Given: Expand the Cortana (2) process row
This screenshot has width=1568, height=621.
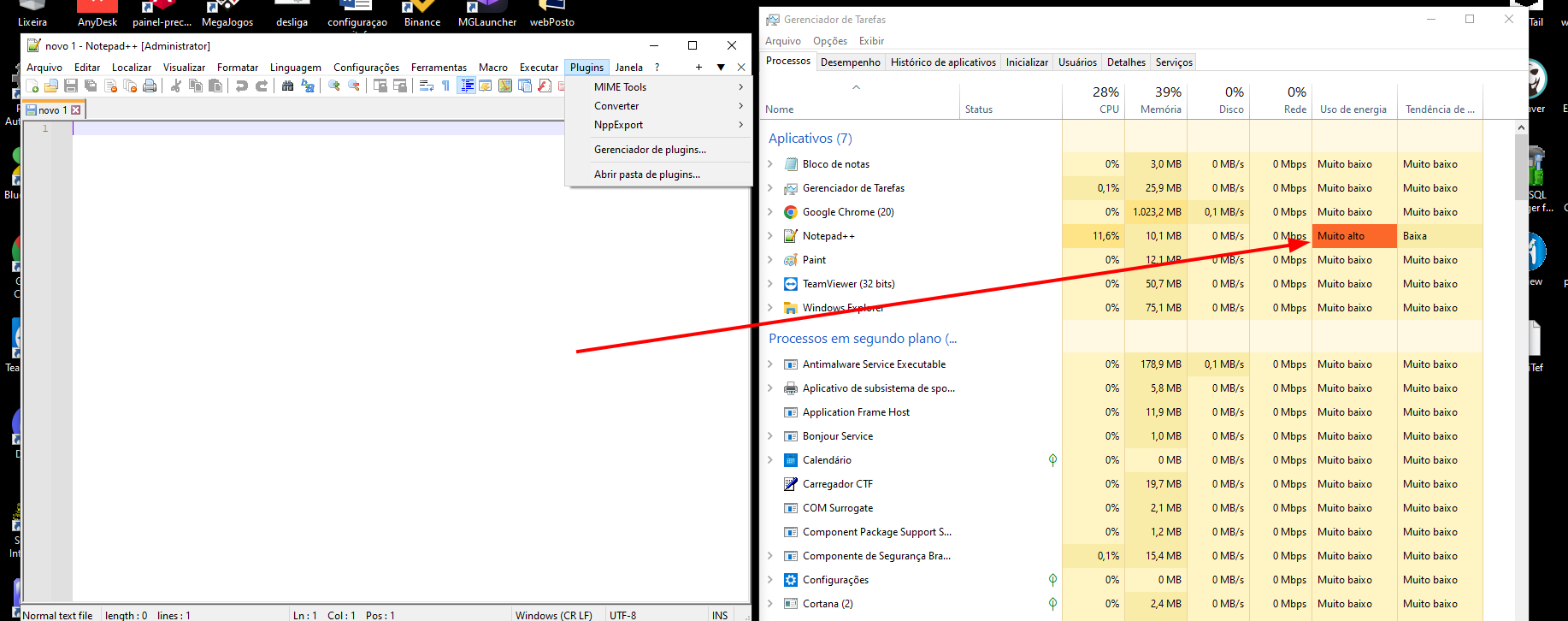Looking at the screenshot, I should tap(770, 604).
